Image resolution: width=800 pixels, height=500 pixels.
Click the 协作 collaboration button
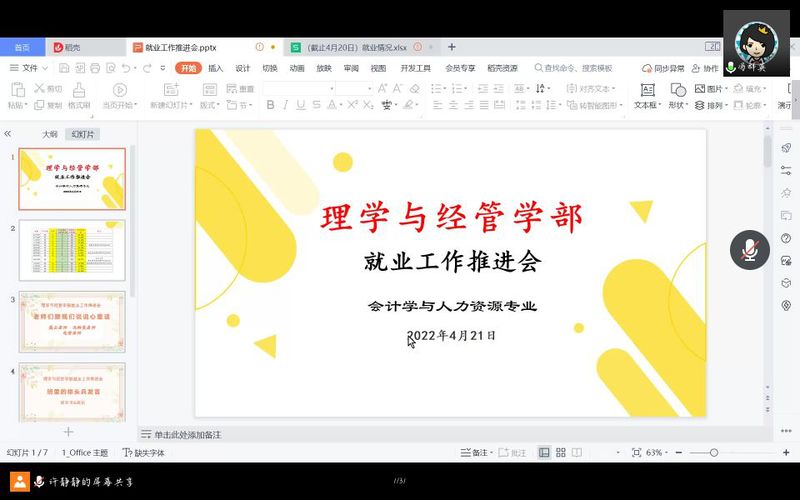click(x=707, y=68)
